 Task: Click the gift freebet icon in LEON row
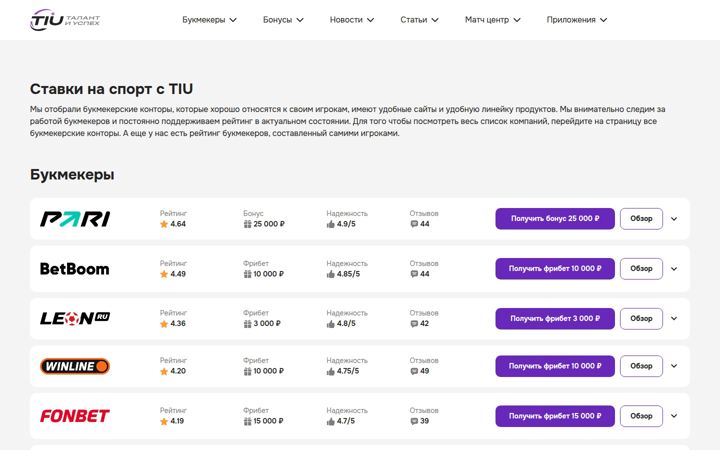pyautogui.click(x=248, y=324)
